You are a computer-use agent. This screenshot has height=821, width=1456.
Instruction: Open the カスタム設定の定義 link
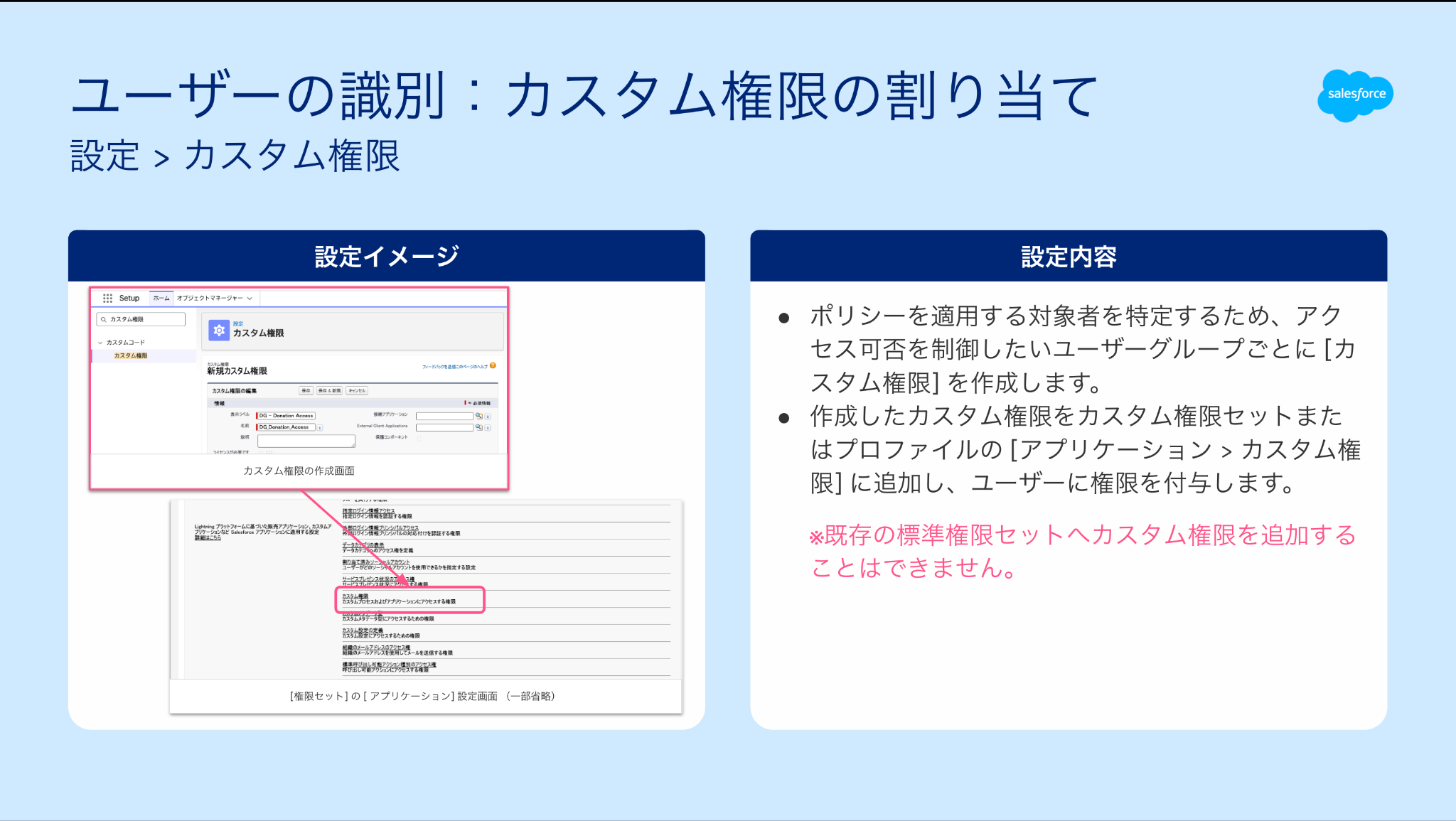[363, 630]
